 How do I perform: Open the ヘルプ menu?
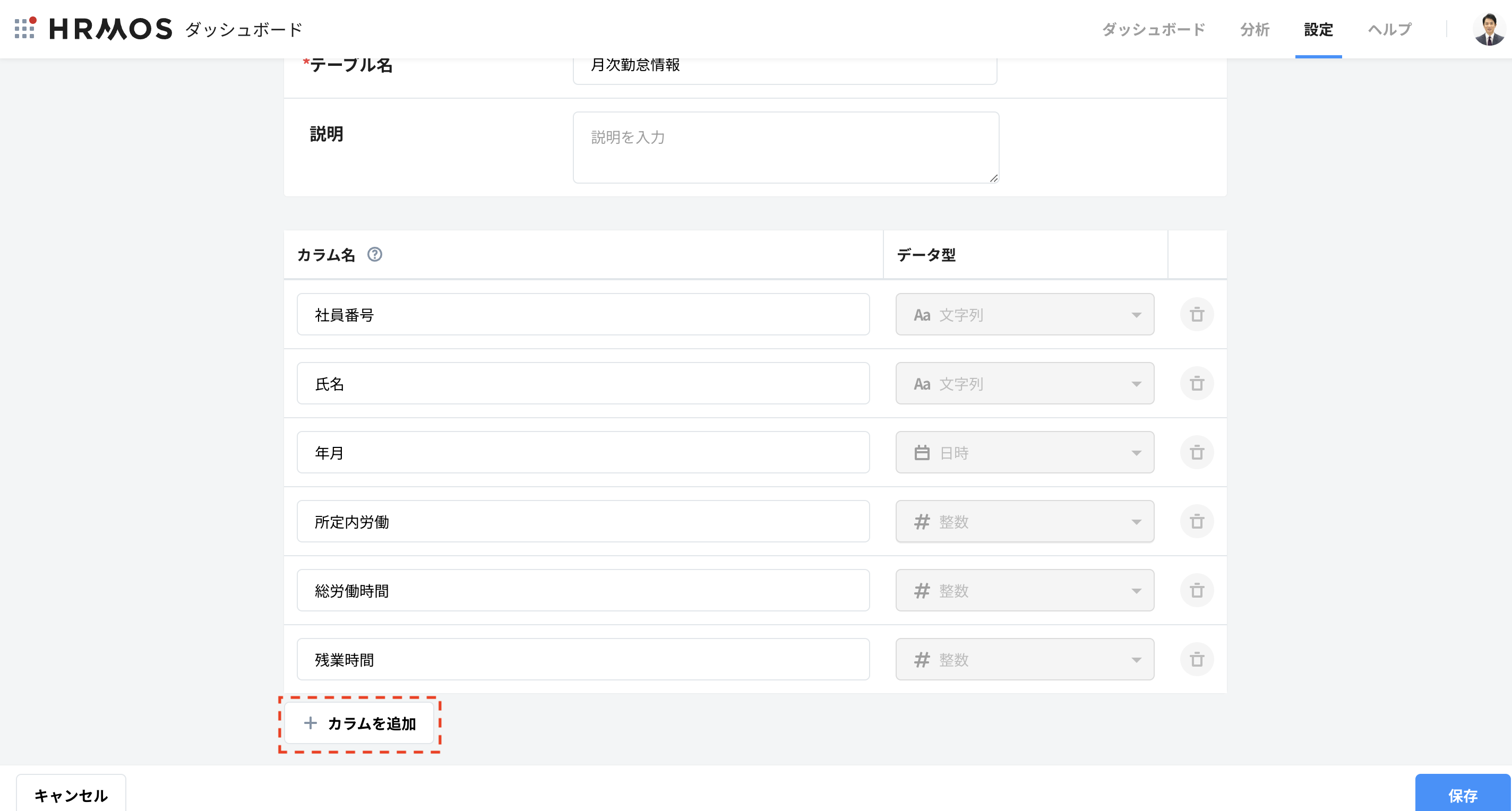tap(1389, 29)
